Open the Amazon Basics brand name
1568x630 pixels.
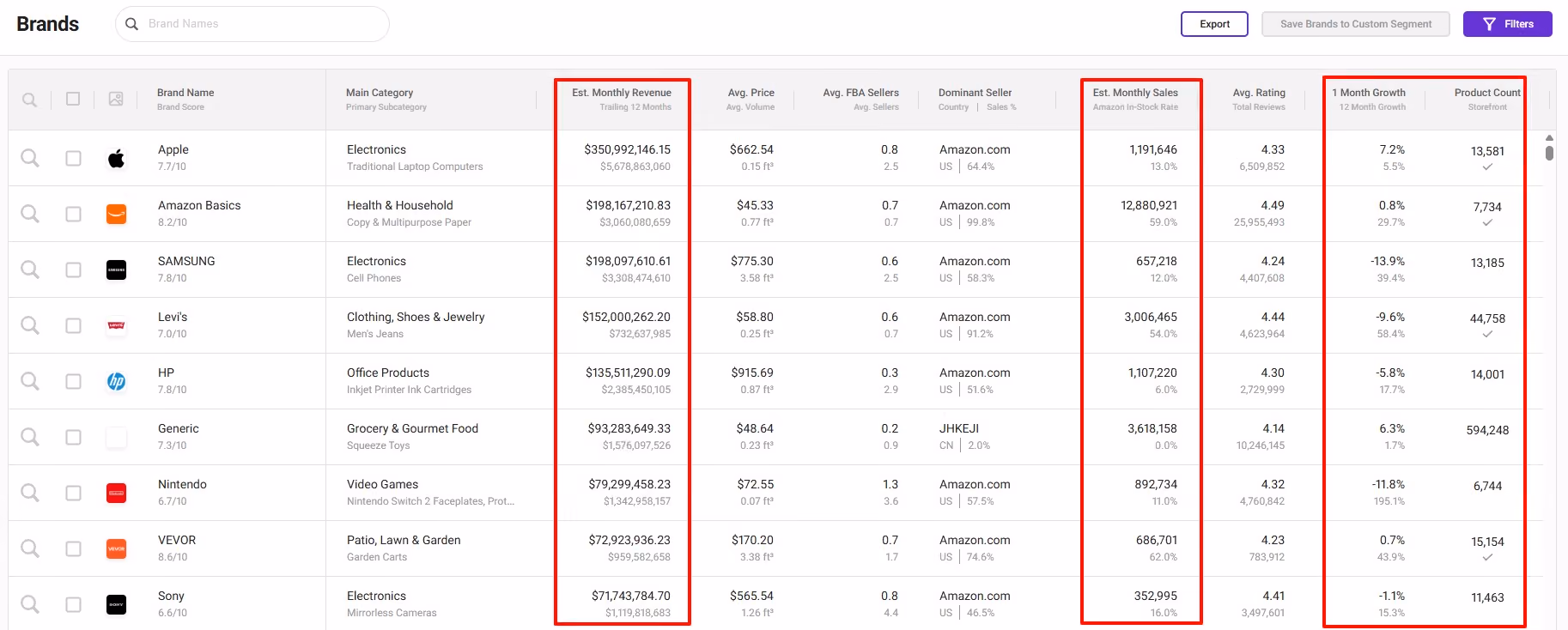point(199,205)
